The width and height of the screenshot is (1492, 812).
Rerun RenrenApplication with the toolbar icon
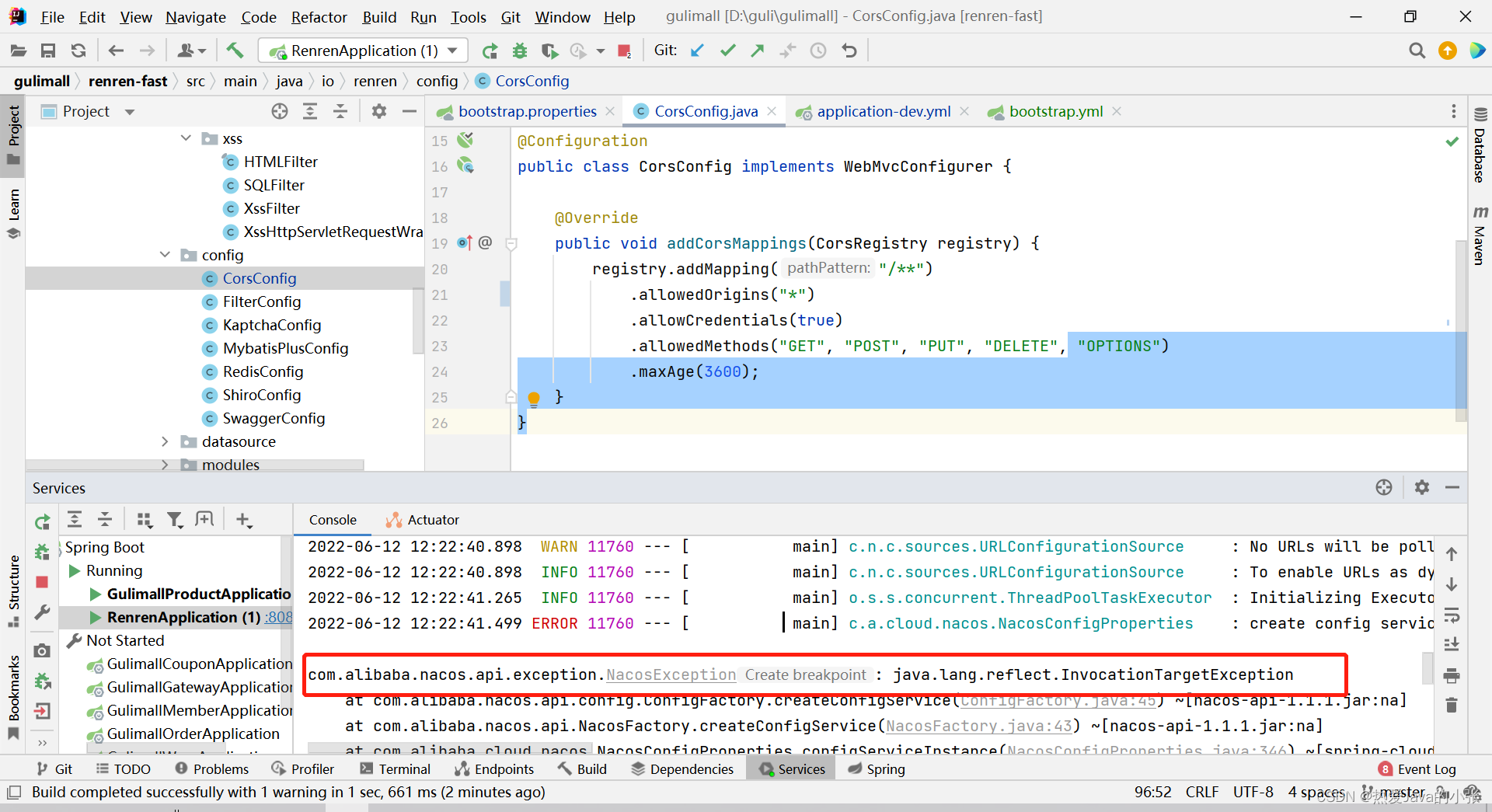click(490, 51)
